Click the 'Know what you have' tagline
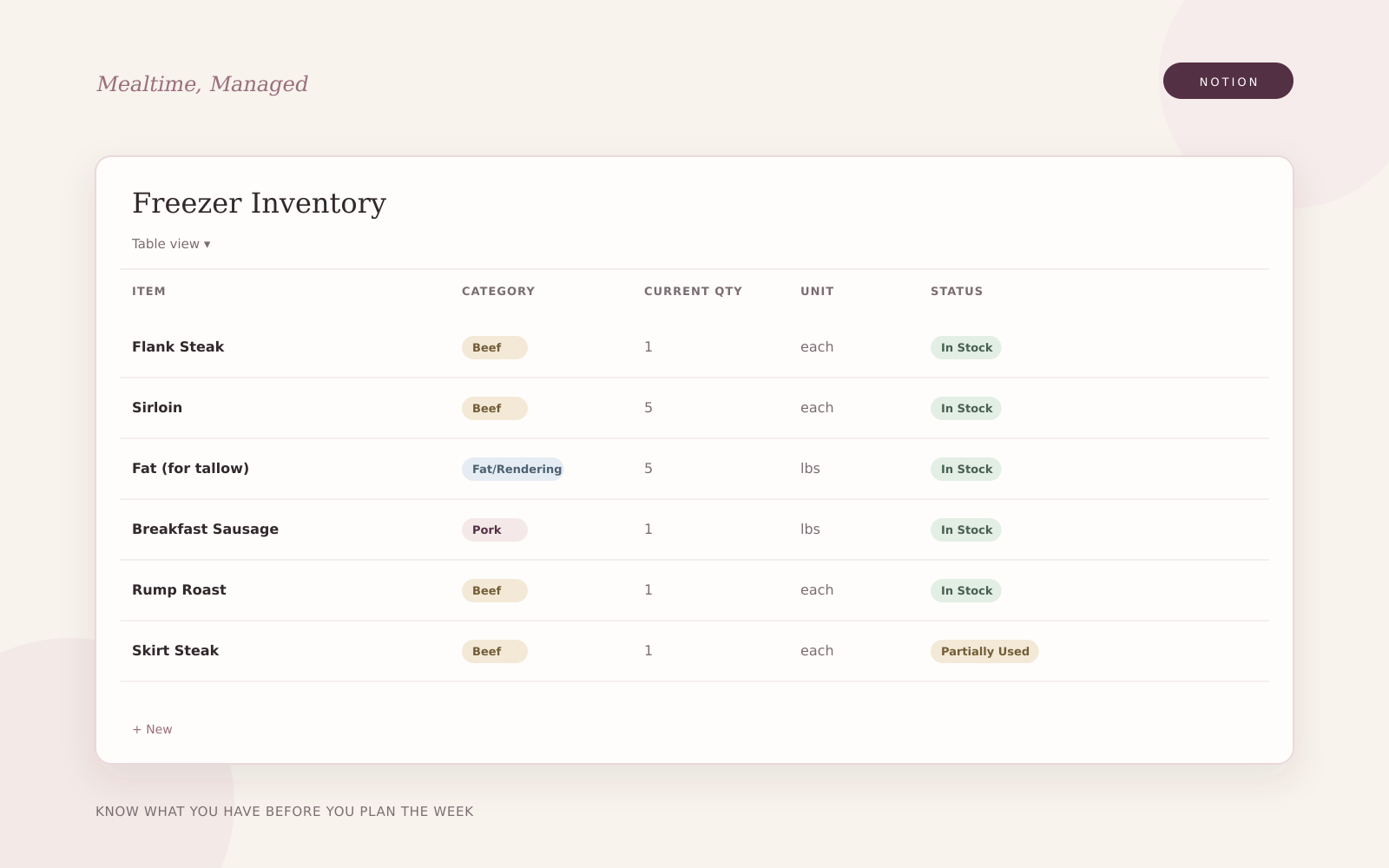The width and height of the screenshot is (1389, 868). click(285, 812)
